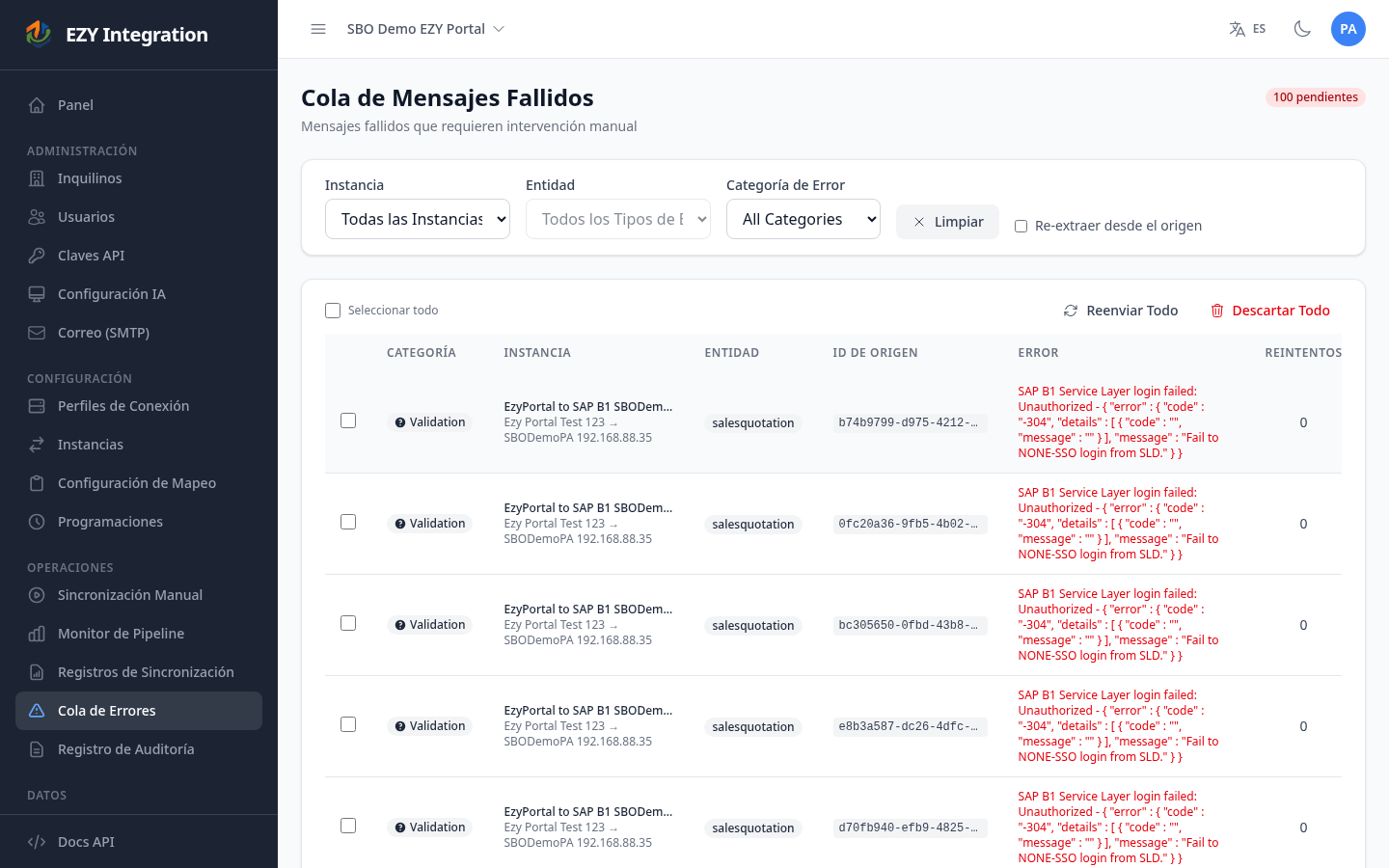1389x868 pixels.
Task: Enable Re-extraer desde el origen checkbox
Action: coord(1021,226)
